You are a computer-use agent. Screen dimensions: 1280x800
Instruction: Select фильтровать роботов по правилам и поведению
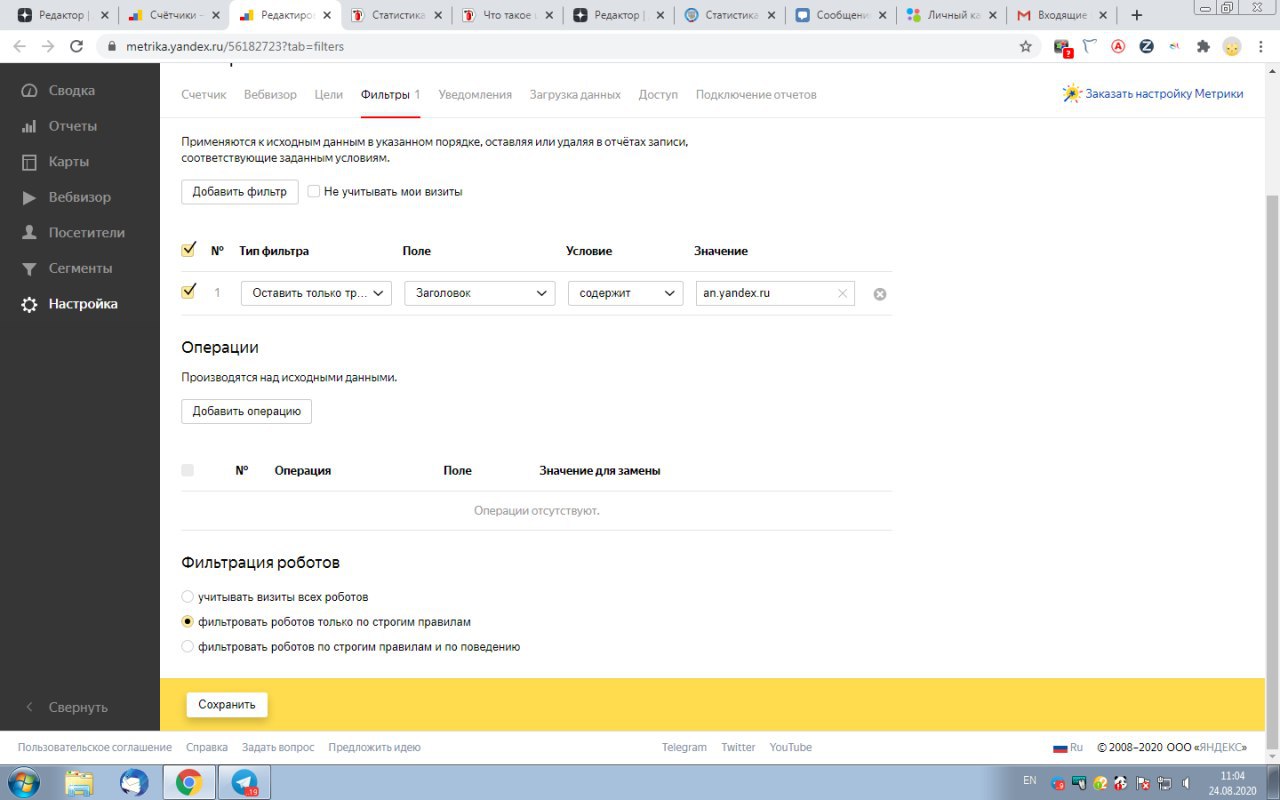click(x=187, y=647)
